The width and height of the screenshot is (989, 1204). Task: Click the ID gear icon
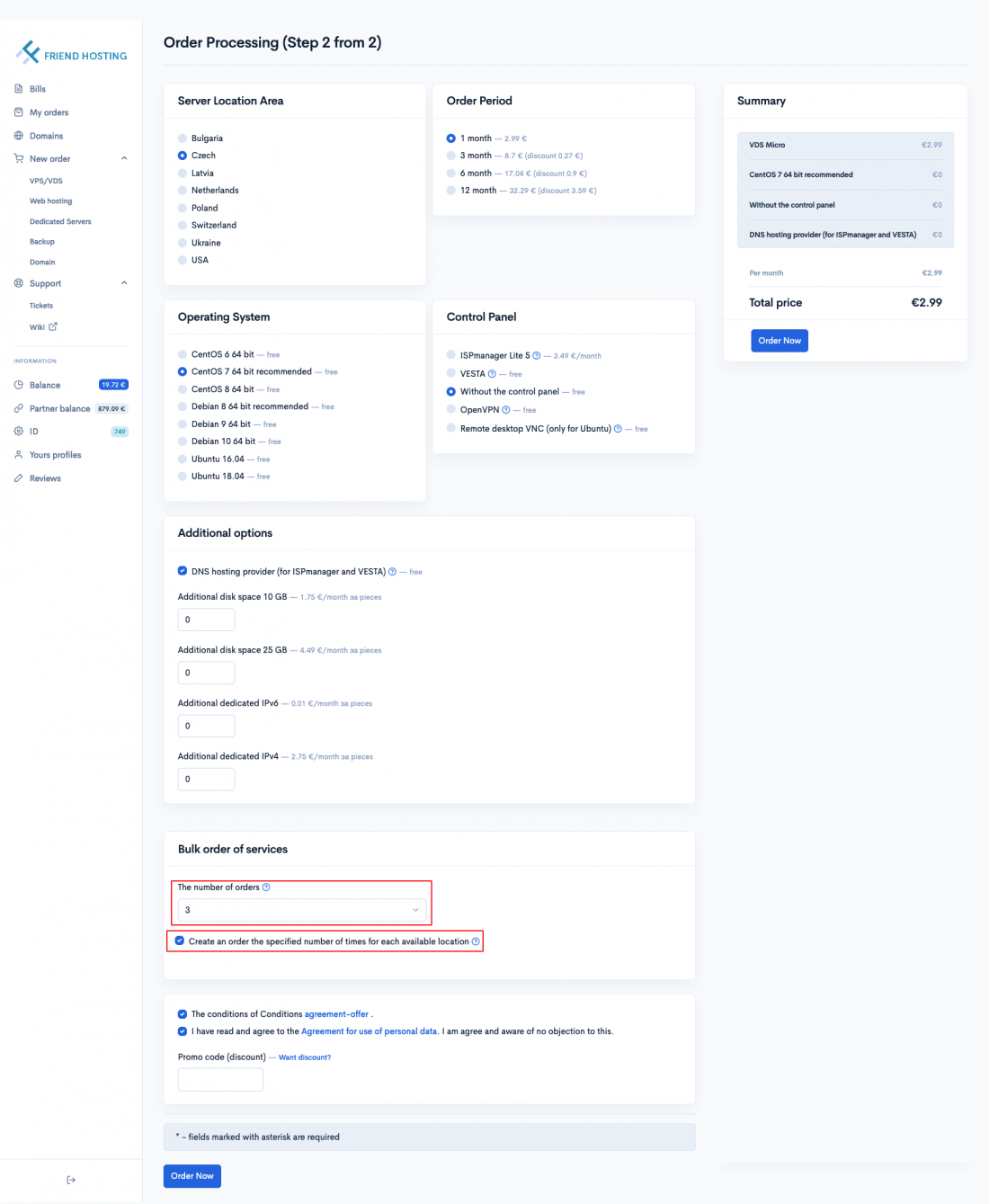(19, 432)
